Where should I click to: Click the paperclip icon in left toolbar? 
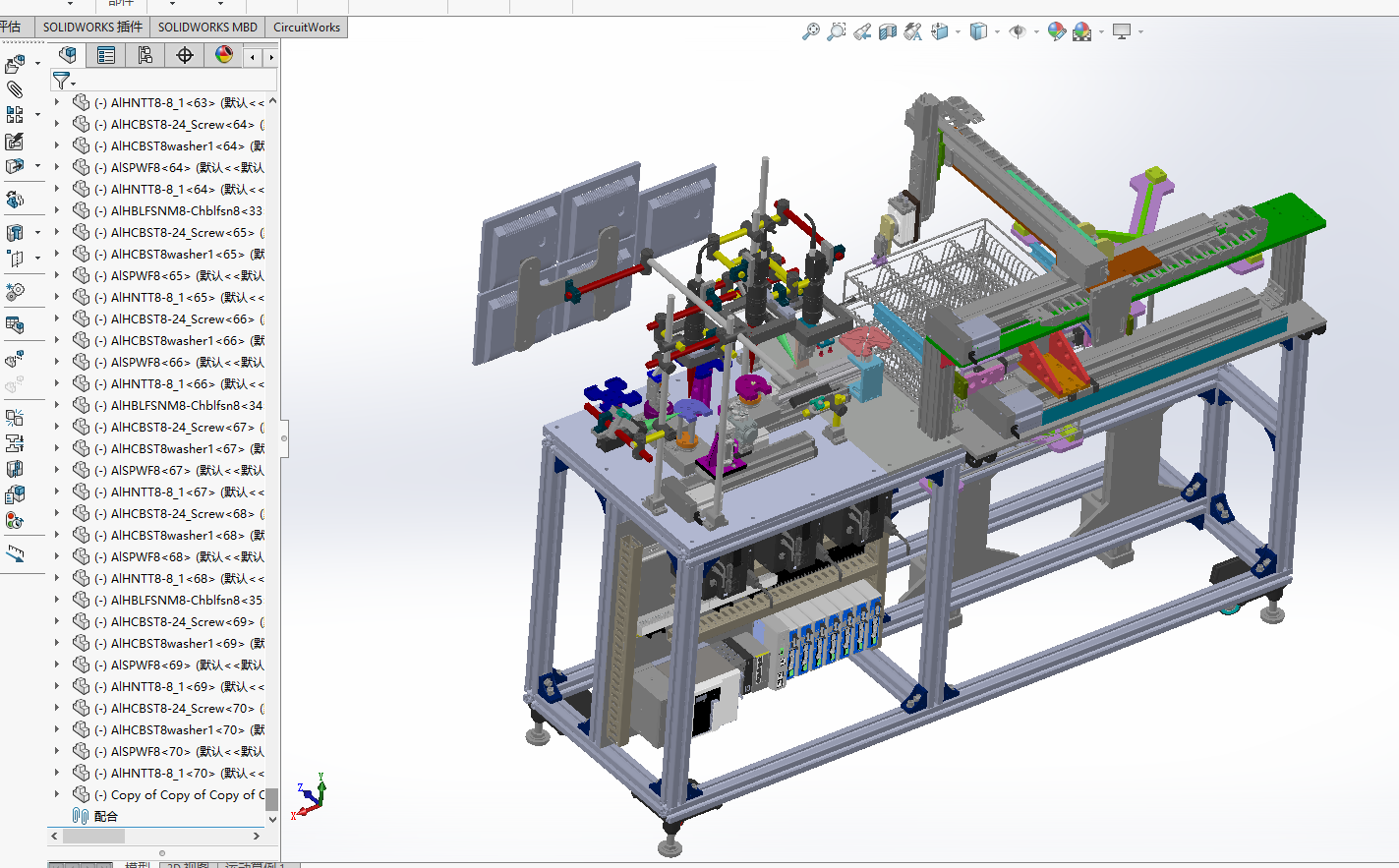15,89
